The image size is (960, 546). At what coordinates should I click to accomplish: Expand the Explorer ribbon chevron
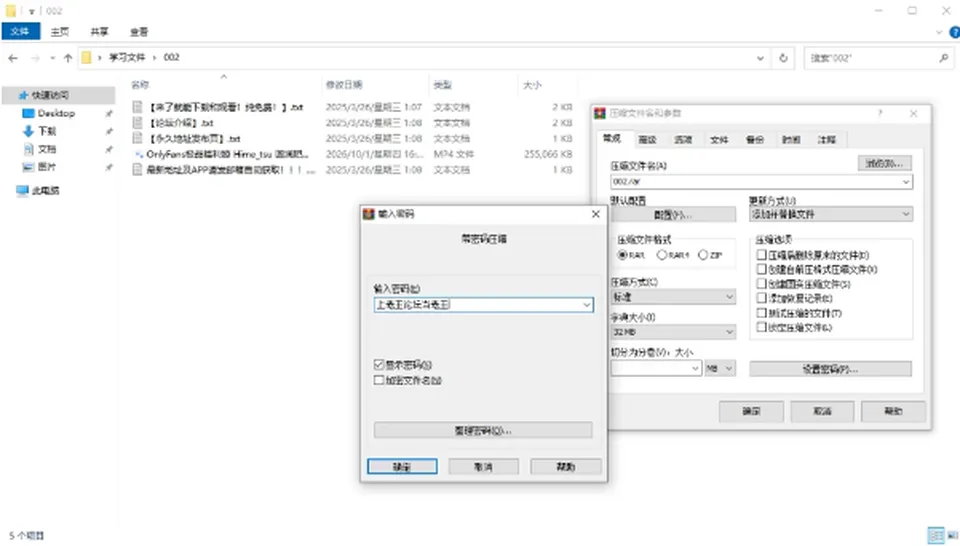pyautogui.click(x=939, y=32)
